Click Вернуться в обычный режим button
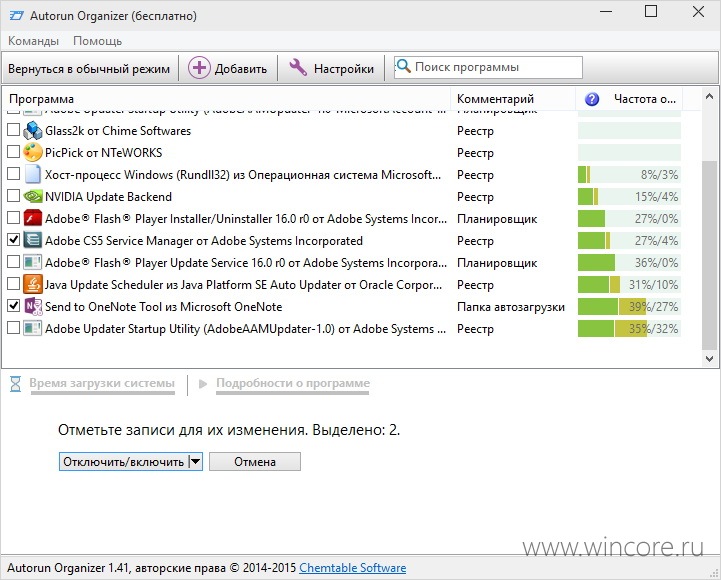Image resolution: width=721 pixels, height=580 pixels. click(89, 69)
